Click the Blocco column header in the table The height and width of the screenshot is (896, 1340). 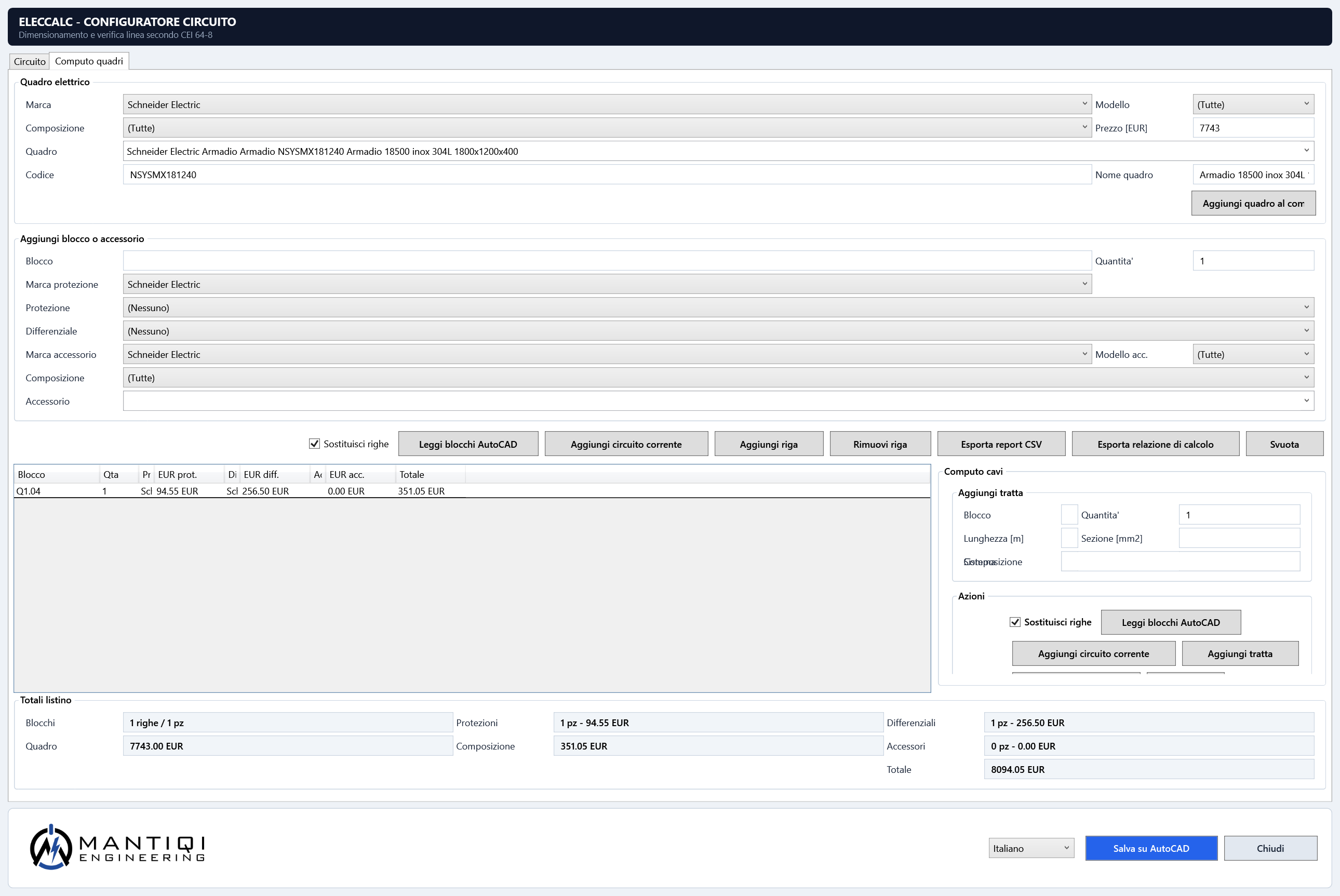pos(57,475)
